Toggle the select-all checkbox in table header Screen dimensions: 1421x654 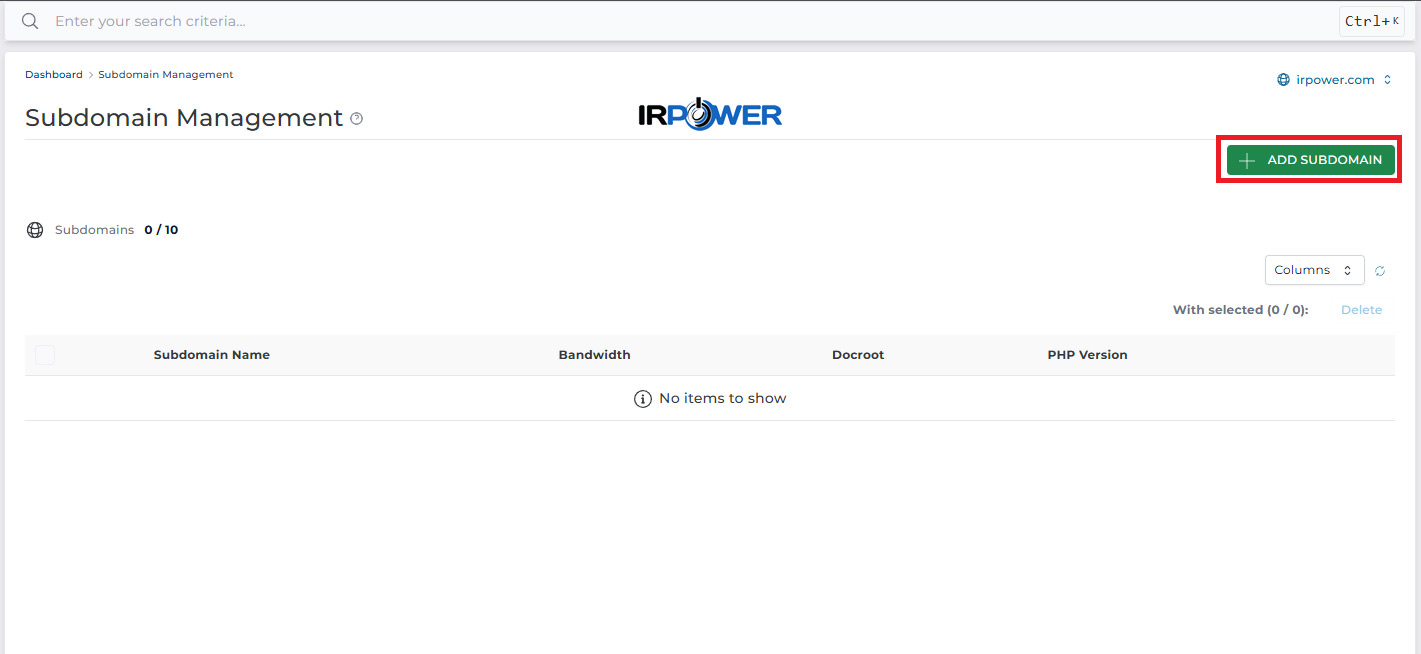click(45, 355)
